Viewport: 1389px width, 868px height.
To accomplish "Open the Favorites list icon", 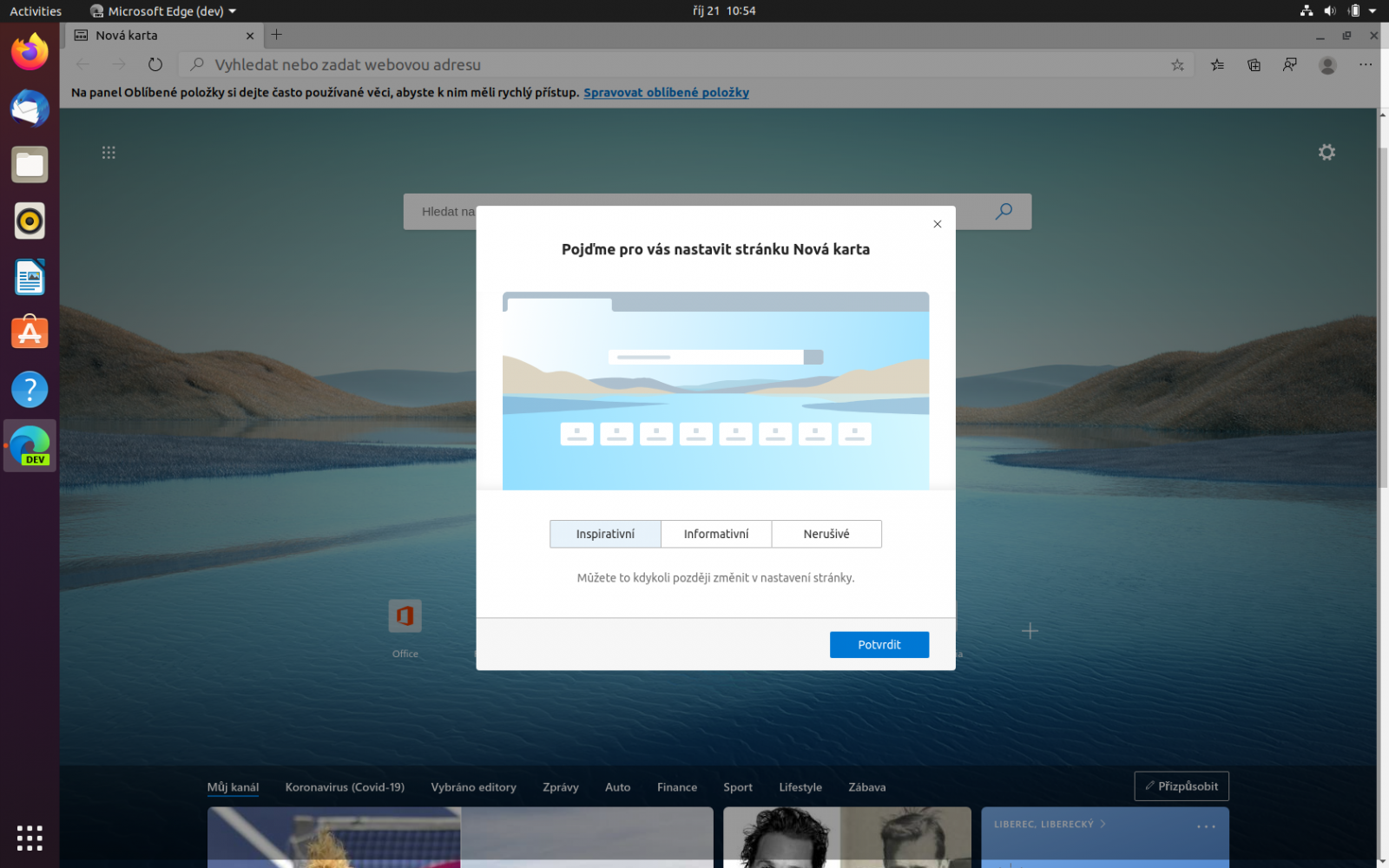I will 1217,64.
